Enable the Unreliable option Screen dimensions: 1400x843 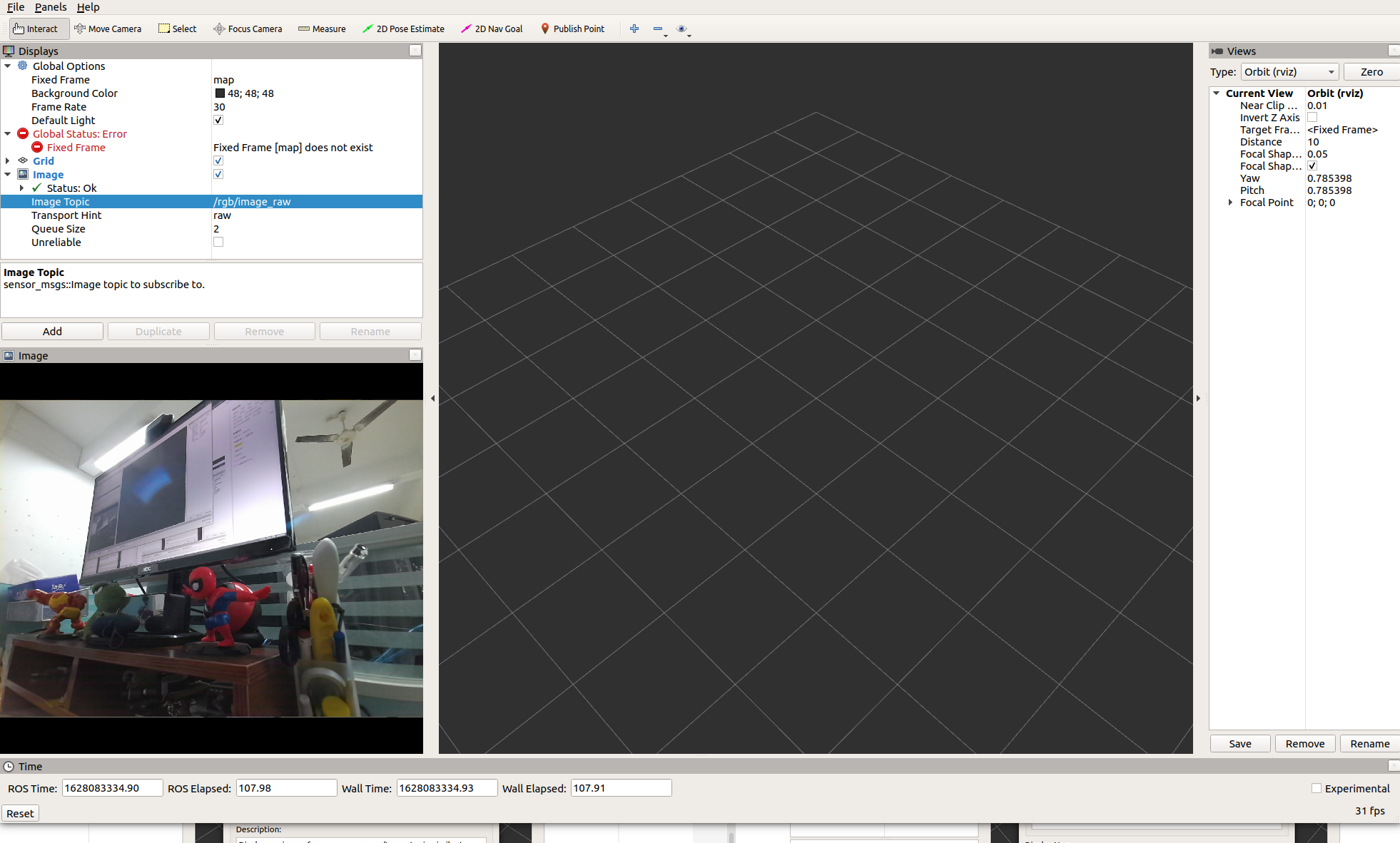pos(218,242)
